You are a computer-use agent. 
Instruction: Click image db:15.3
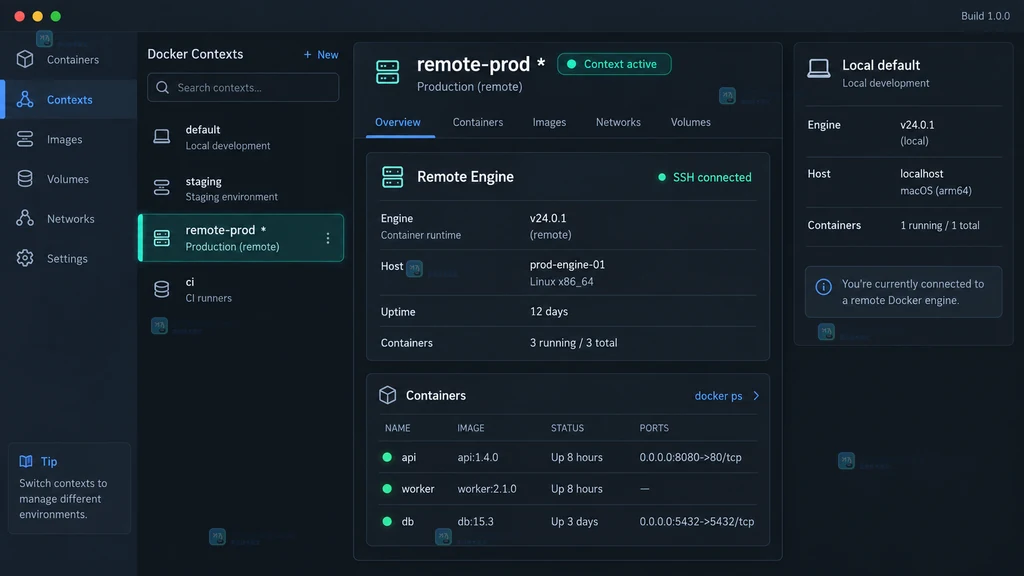475,521
